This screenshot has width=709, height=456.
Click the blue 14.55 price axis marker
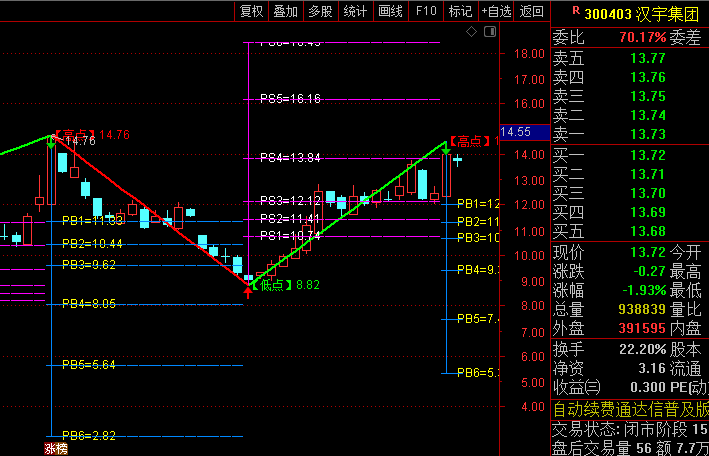pos(525,132)
